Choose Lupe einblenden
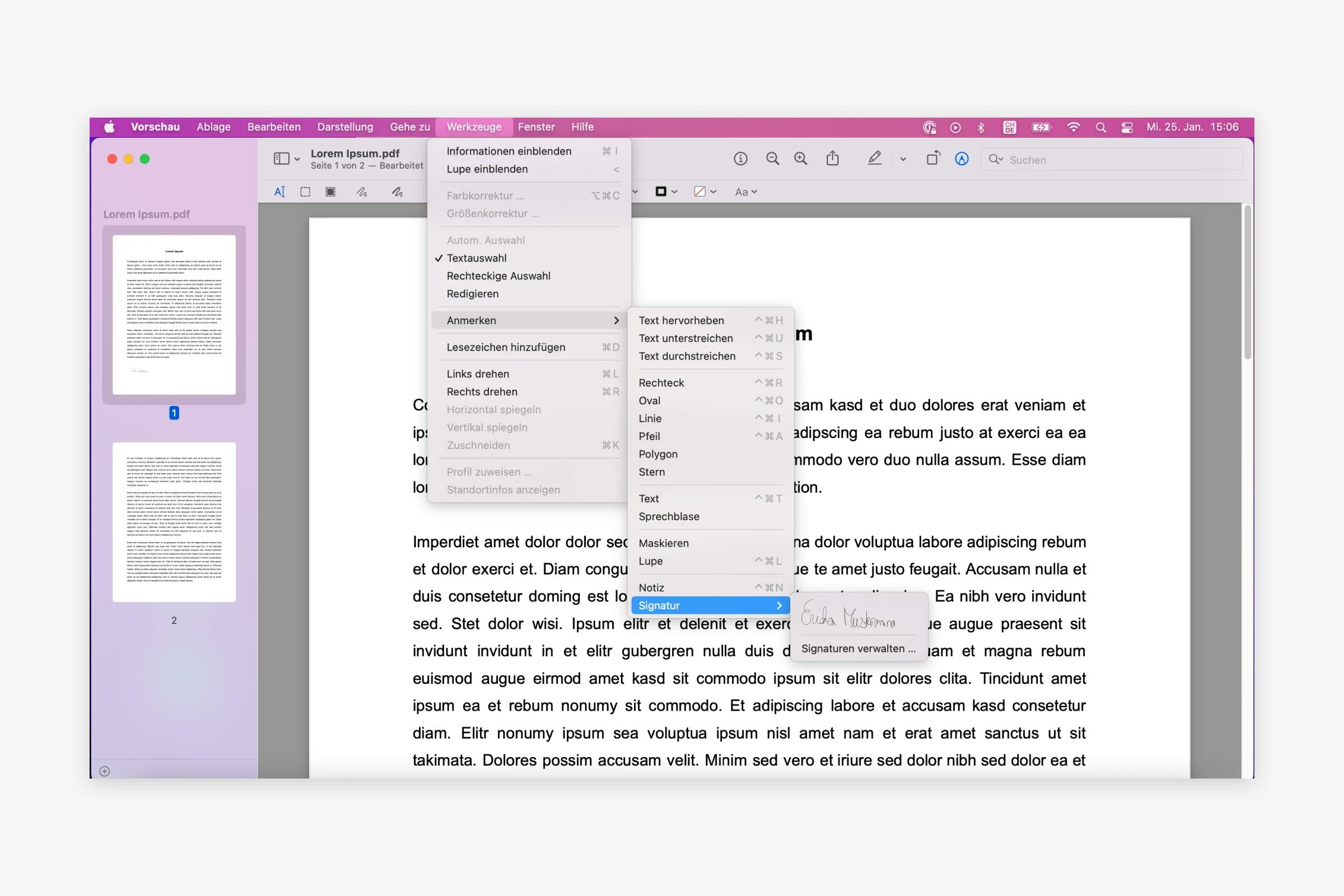The height and width of the screenshot is (896, 1344). 529,169
